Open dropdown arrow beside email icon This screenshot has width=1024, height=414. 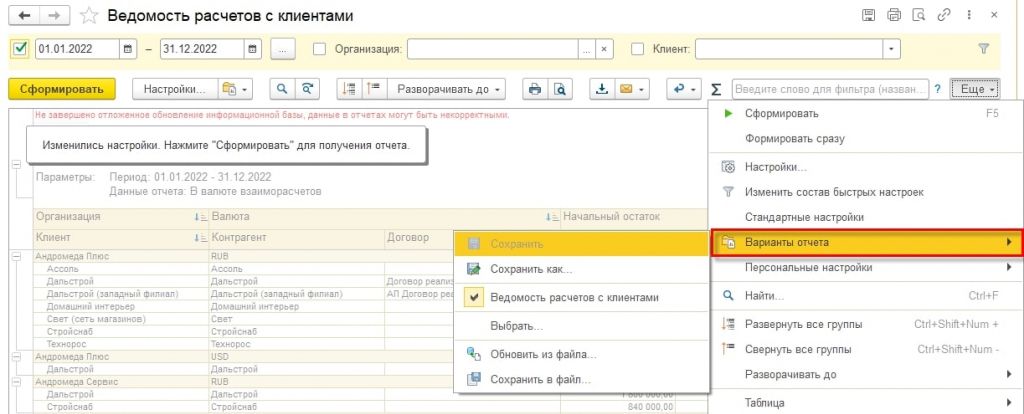click(x=643, y=89)
